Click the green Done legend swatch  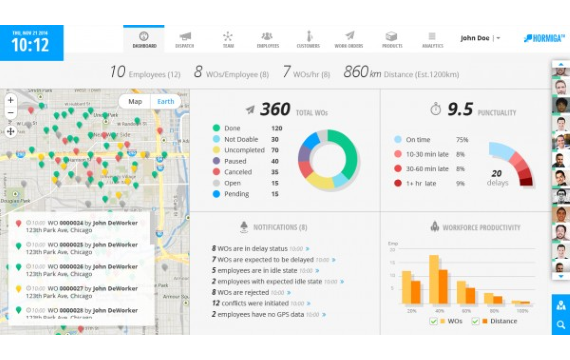216,128
